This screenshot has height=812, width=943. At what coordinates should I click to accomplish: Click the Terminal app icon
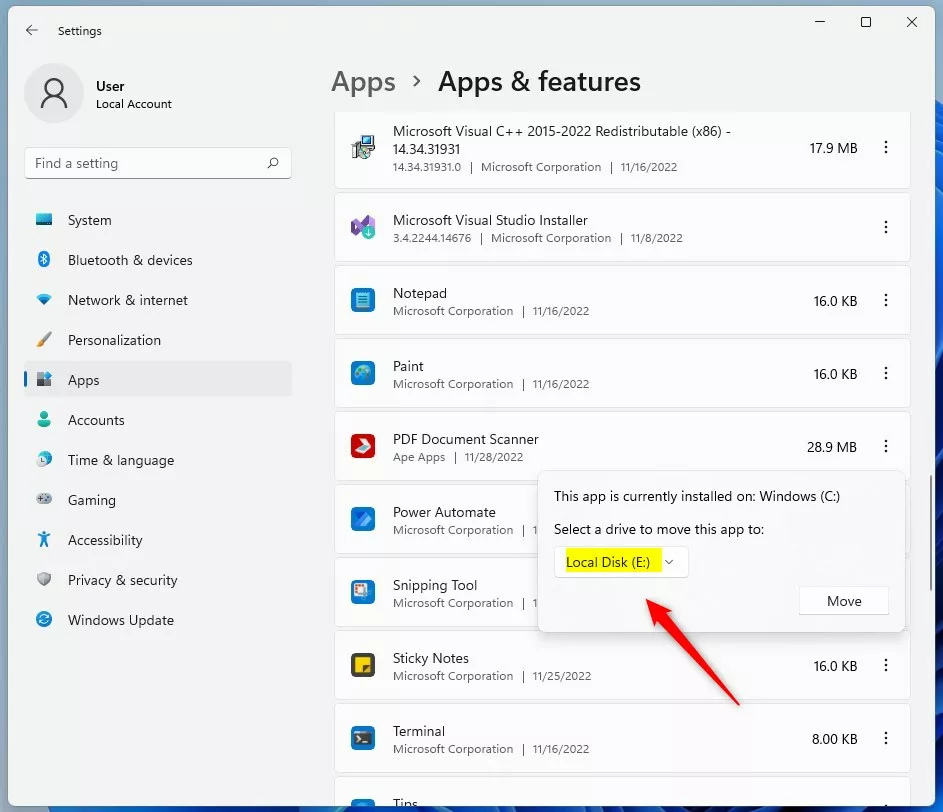[363, 738]
